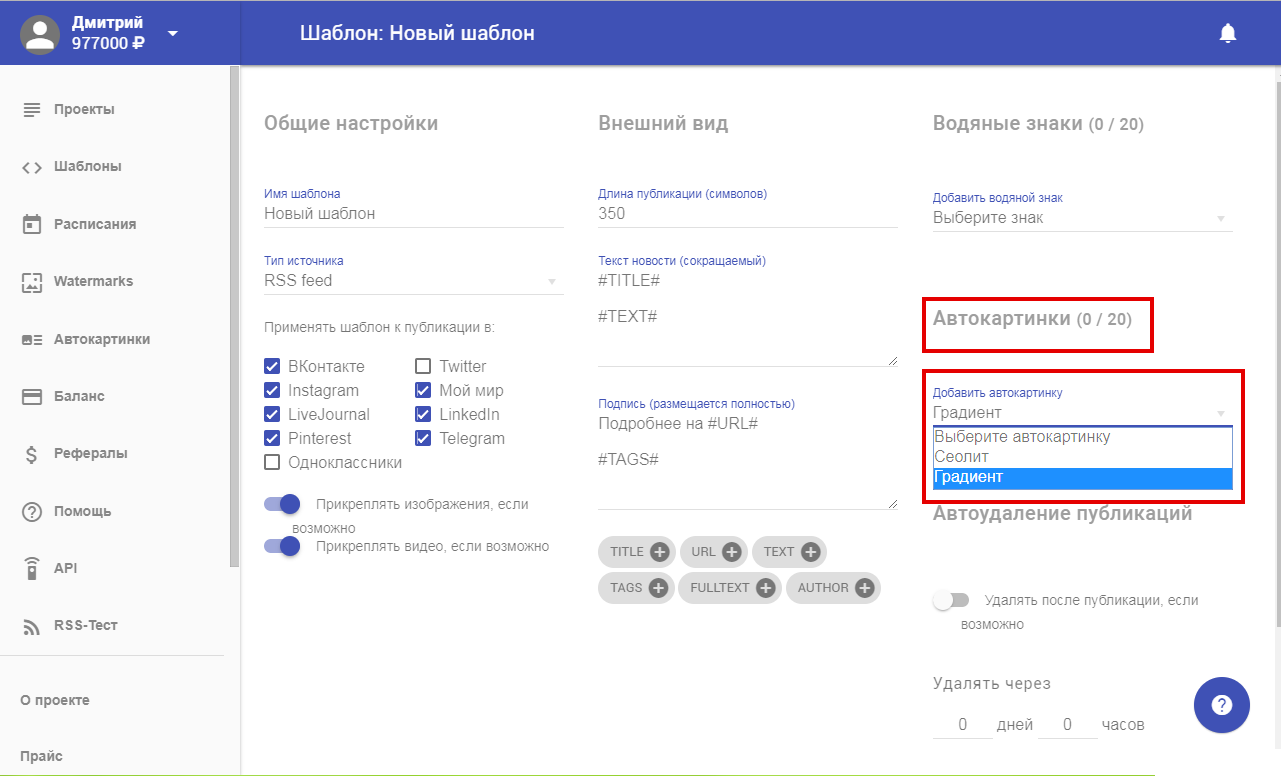Toggle Удалять после публикации switch
The image size is (1281, 776).
click(x=951, y=601)
